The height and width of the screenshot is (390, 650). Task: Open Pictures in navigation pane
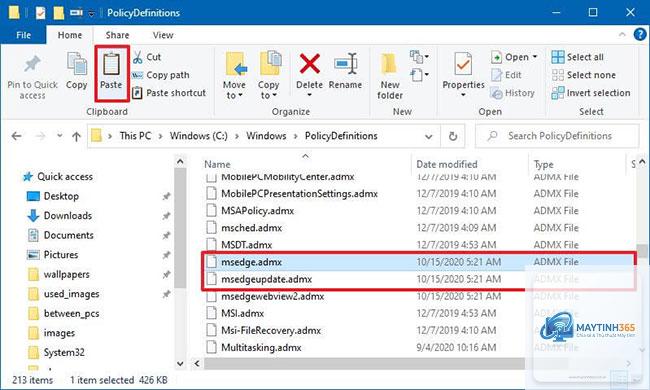(x=53, y=254)
